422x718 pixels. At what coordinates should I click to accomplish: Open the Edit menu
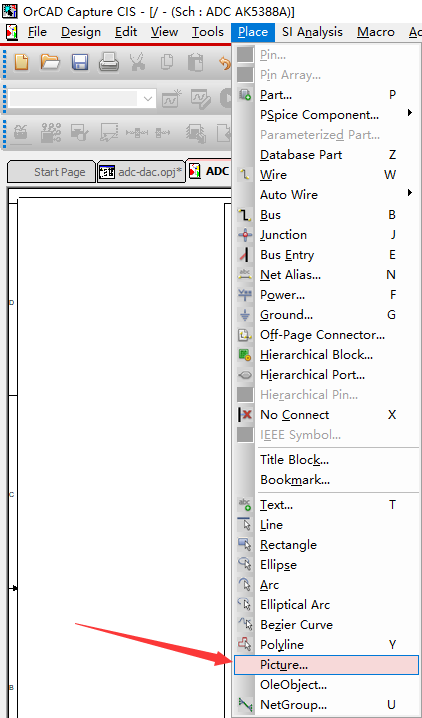coord(126,32)
